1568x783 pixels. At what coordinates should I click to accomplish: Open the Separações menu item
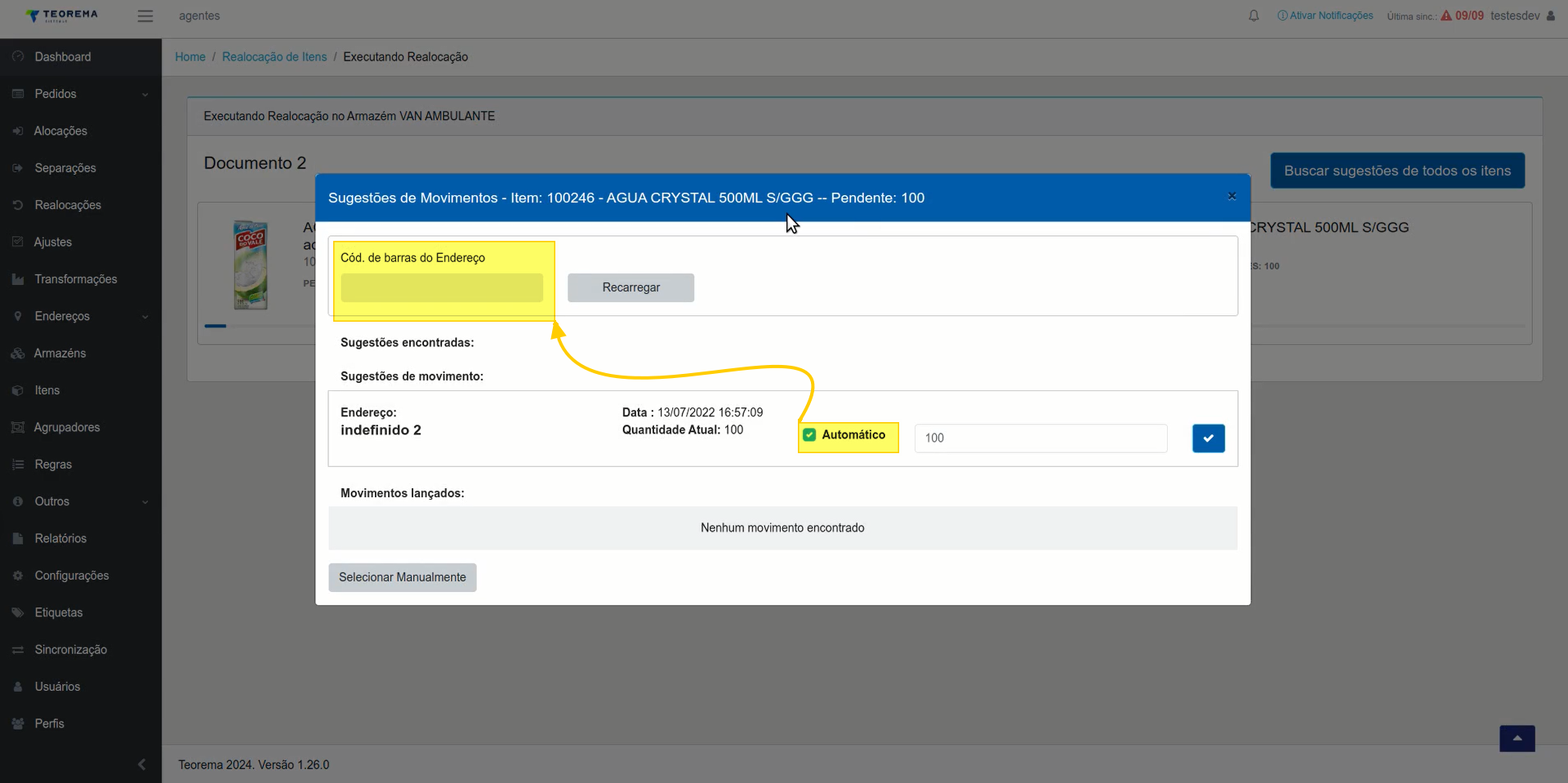tap(81, 168)
